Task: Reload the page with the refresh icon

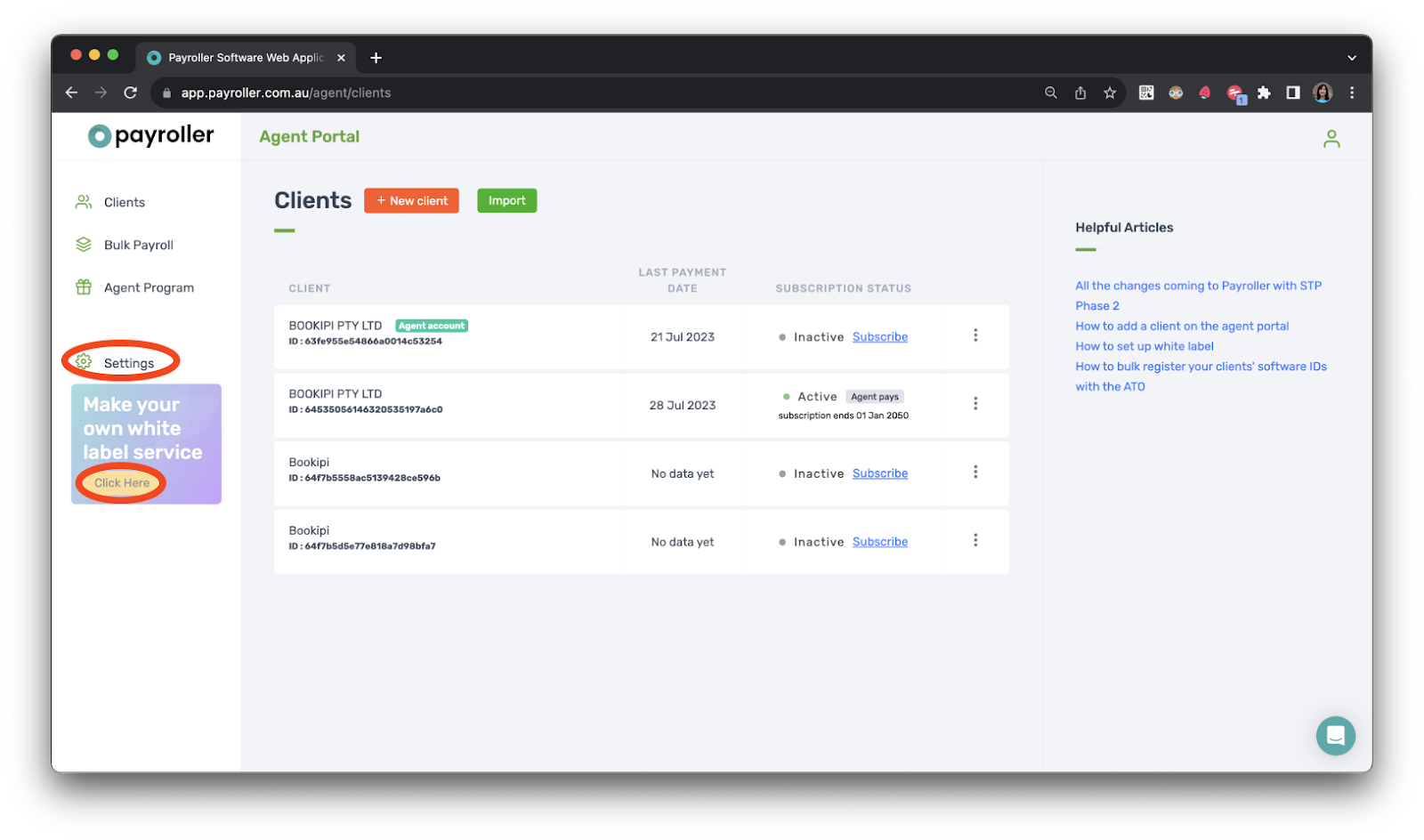Action: pyautogui.click(x=131, y=93)
